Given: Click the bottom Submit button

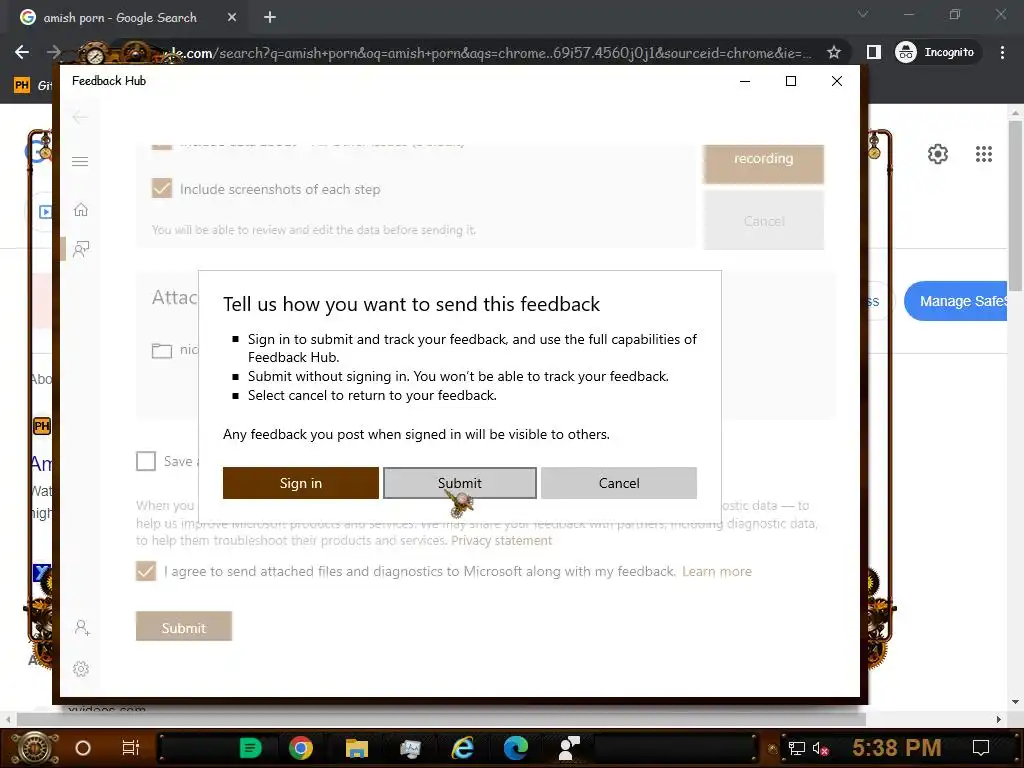Looking at the screenshot, I should pos(184,627).
